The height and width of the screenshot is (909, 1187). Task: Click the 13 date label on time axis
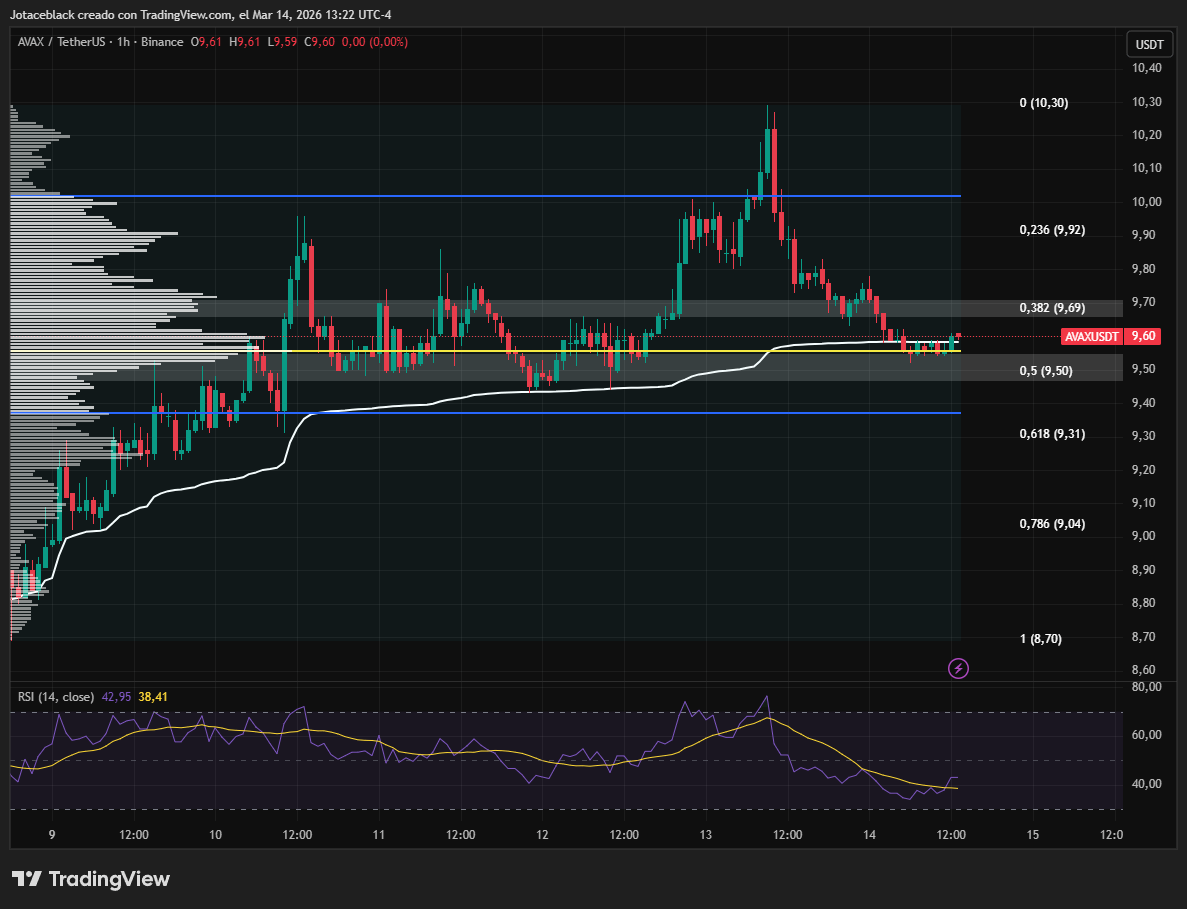(x=705, y=835)
